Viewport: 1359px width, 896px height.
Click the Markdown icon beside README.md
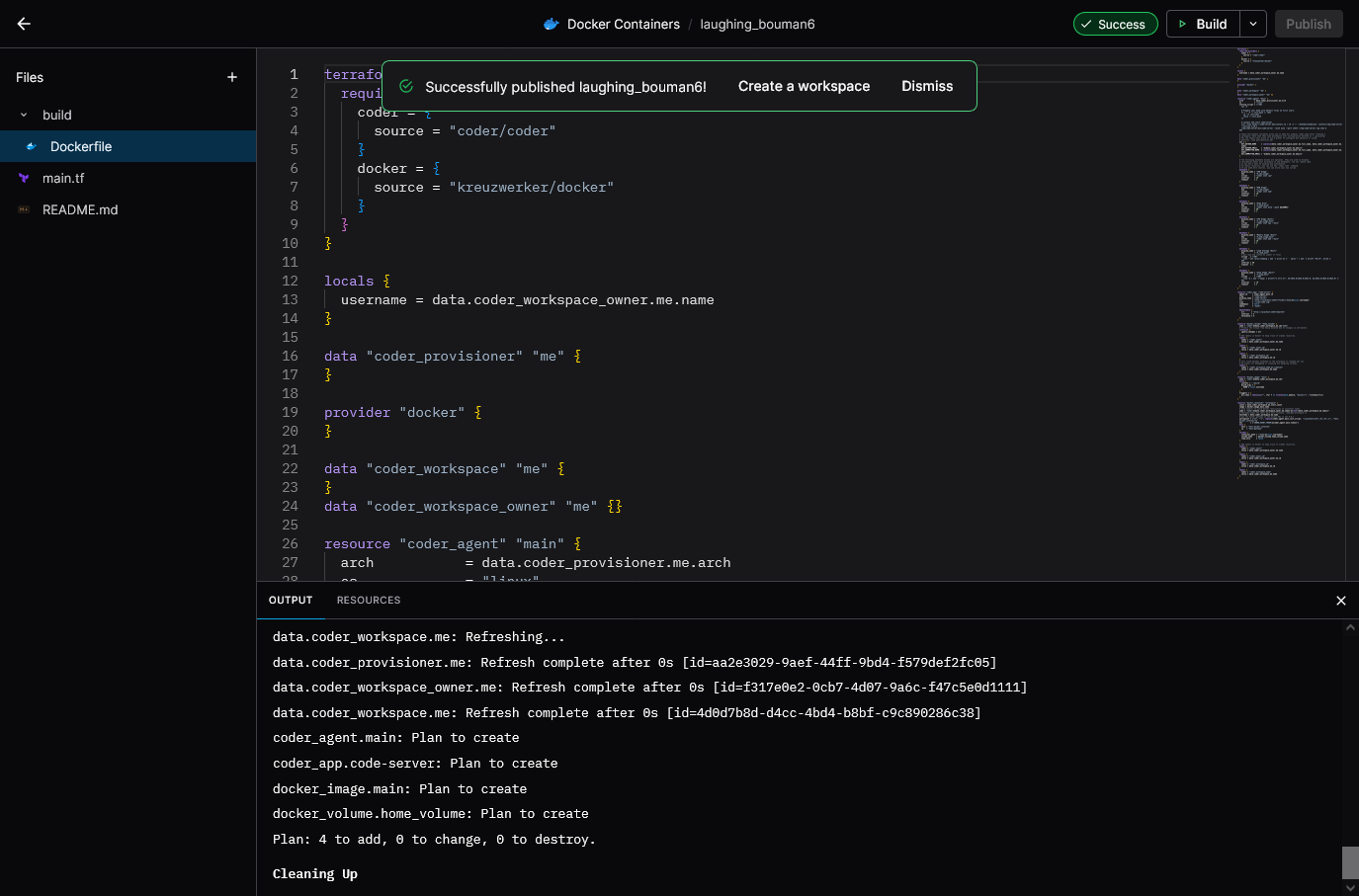point(24,209)
